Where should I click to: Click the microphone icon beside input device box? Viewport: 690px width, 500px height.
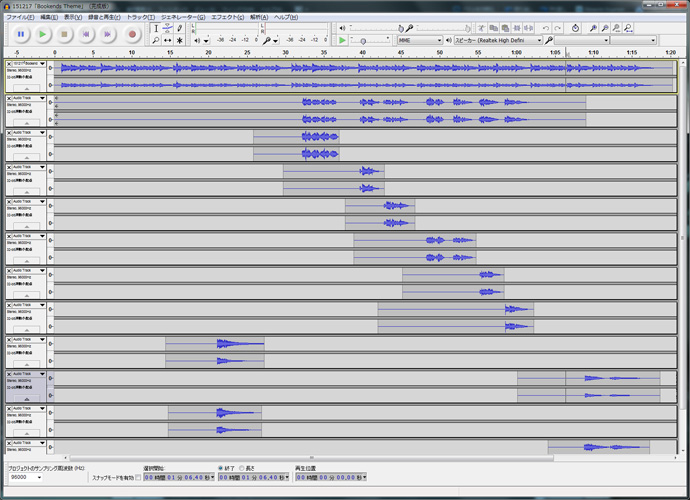(548, 40)
